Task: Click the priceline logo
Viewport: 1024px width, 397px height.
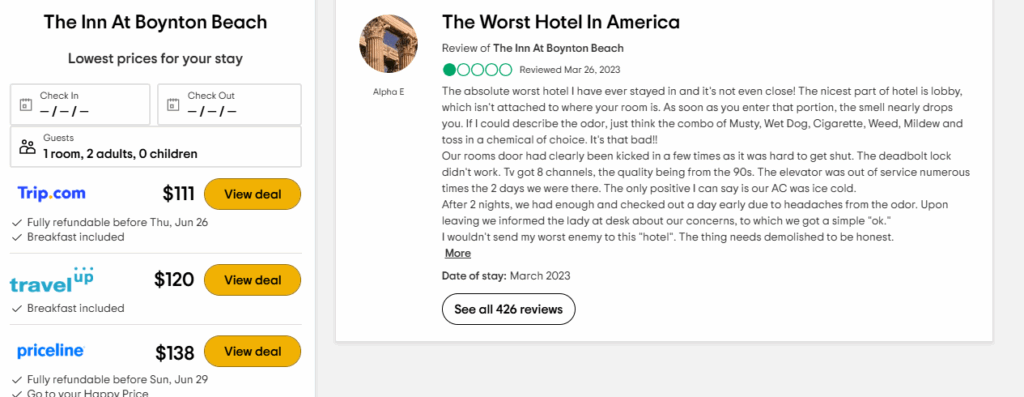Action: (x=50, y=351)
